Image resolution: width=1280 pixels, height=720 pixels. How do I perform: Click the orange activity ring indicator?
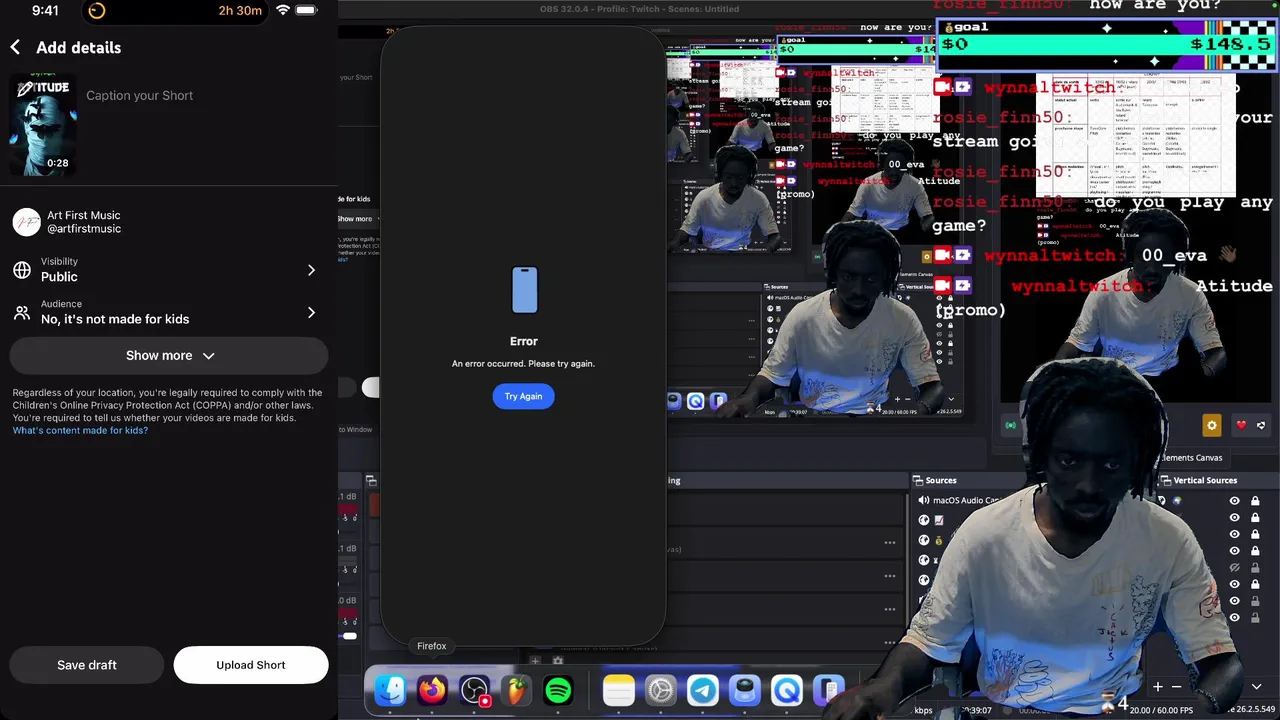point(97,11)
